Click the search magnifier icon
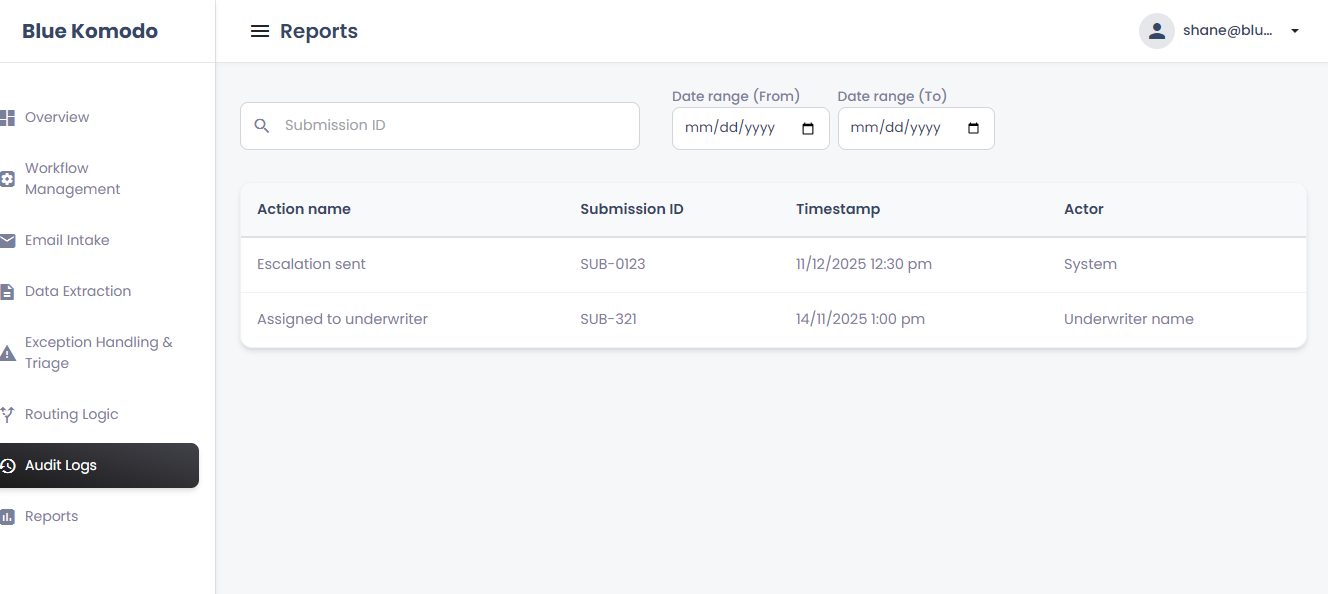 (x=262, y=126)
